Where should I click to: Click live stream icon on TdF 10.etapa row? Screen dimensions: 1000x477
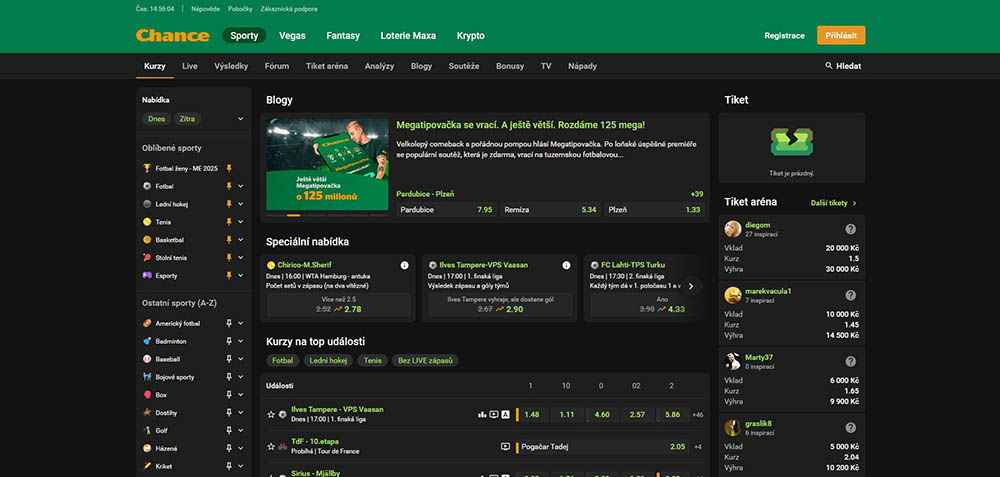pos(505,447)
